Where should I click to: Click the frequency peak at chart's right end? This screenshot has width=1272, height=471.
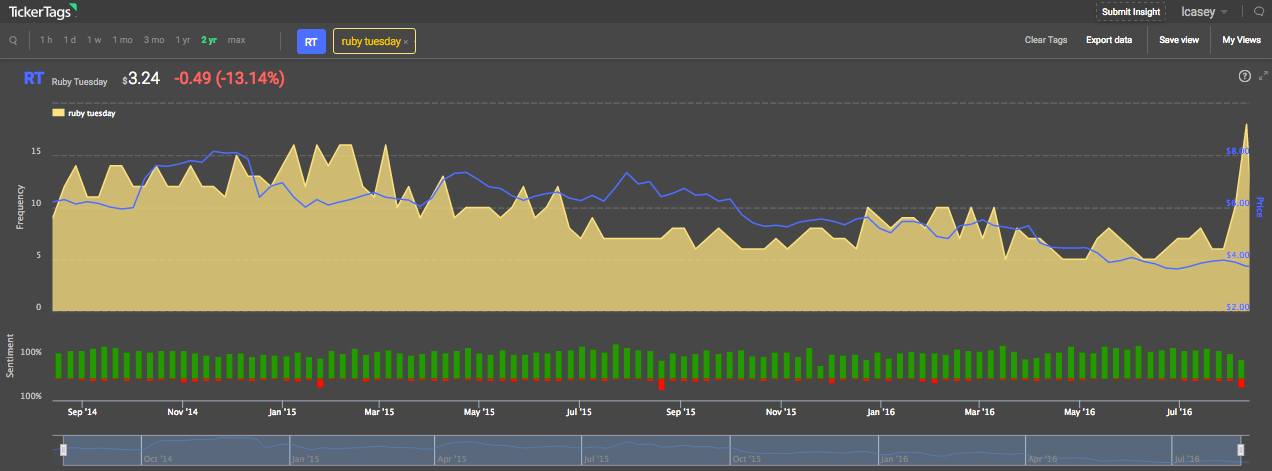coord(1245,124)
